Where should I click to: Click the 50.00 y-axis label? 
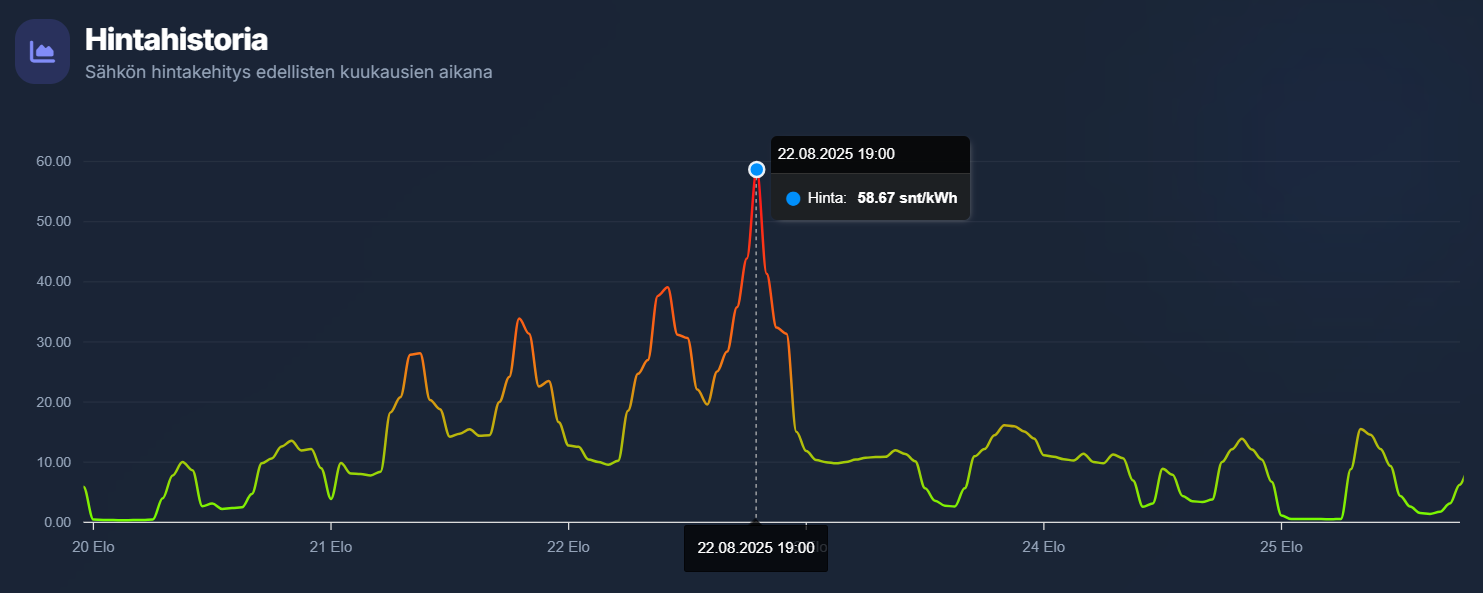click(53, 221)
